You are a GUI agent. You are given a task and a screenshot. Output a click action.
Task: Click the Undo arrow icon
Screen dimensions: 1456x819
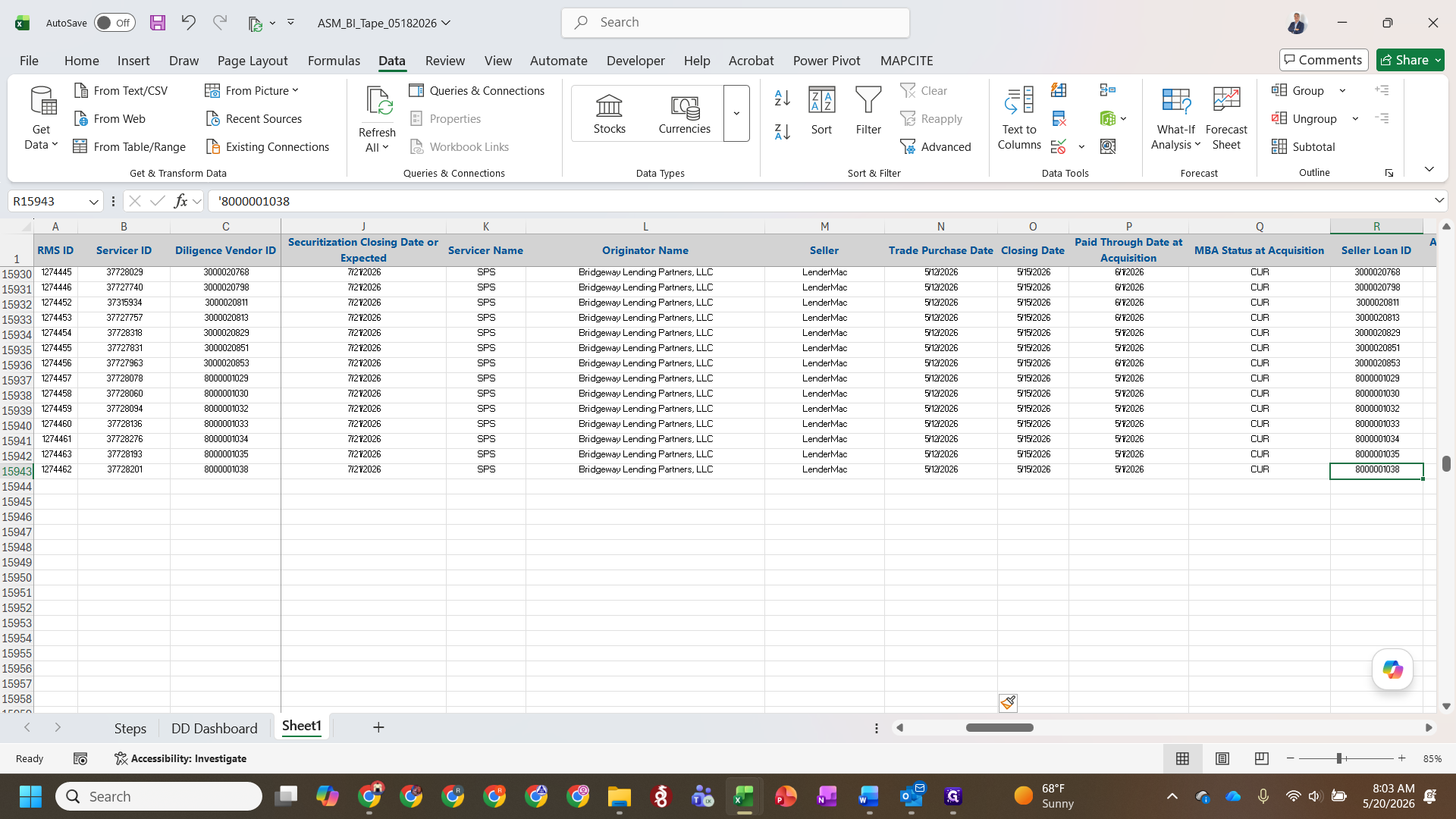coord(188,23)
